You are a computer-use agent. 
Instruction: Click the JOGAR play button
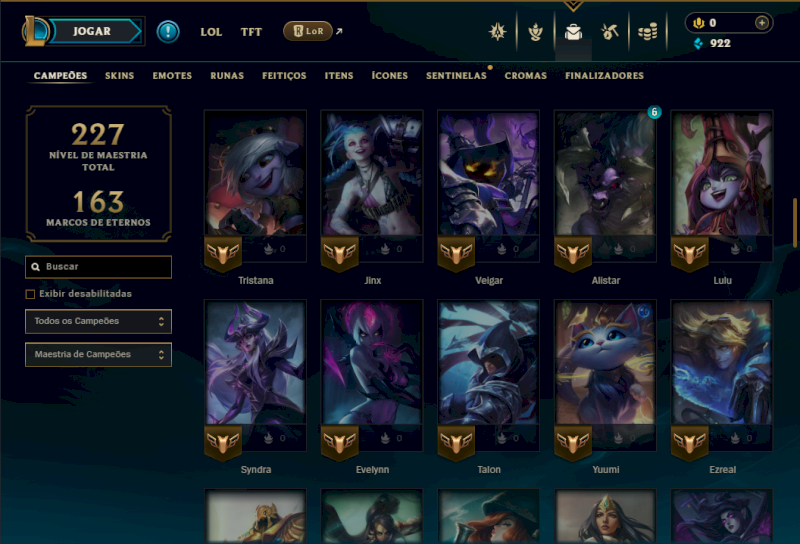pos(92,31)
